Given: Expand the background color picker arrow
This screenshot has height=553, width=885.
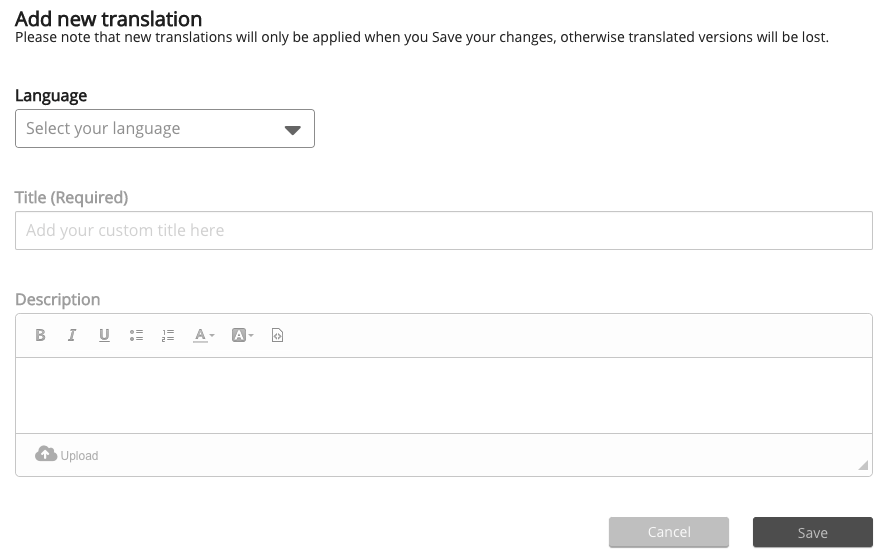Looking at the screenshot, I should click(x=251, y=336).
